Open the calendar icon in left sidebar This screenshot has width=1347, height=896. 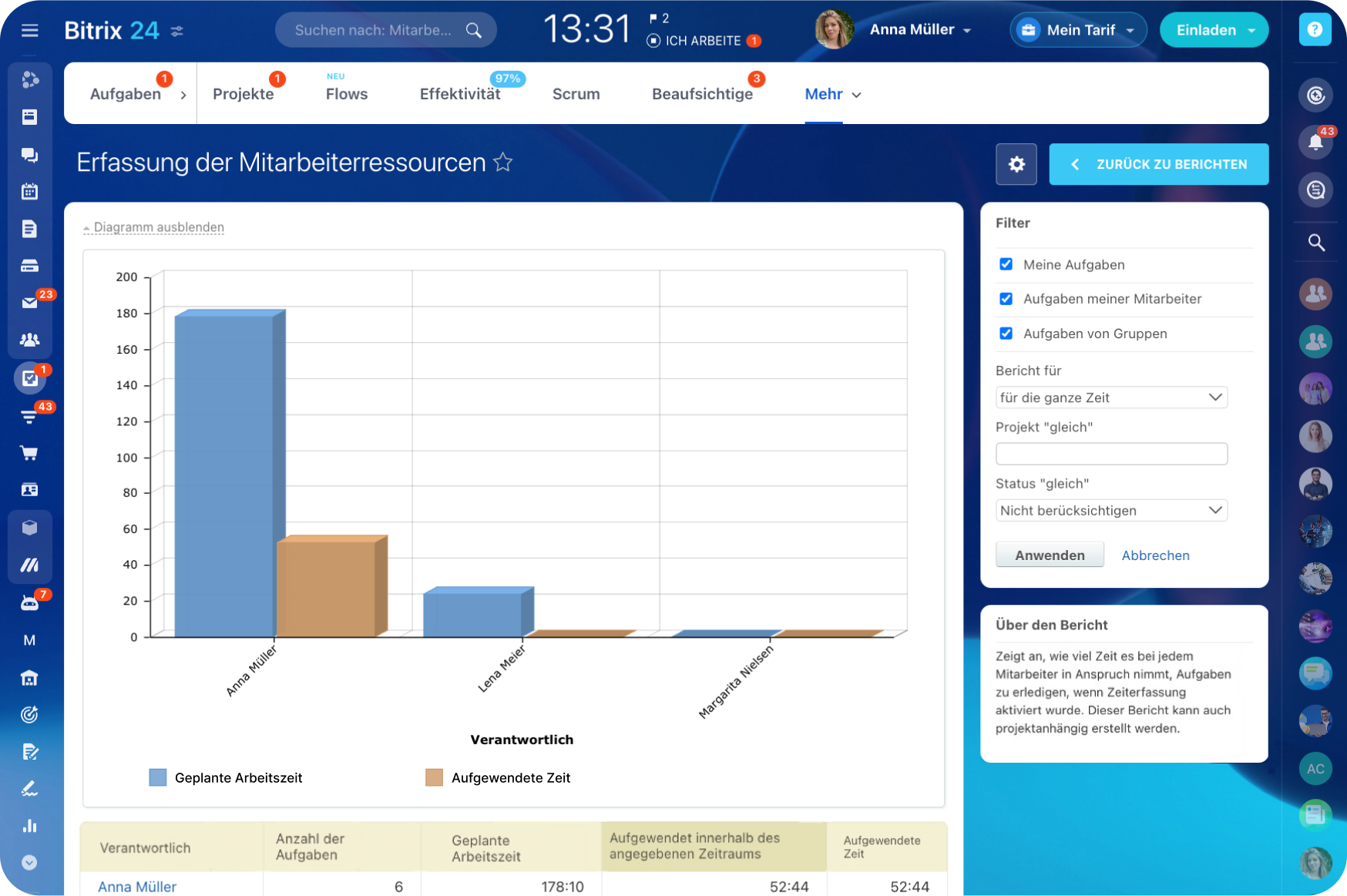(x=29, y=192)
